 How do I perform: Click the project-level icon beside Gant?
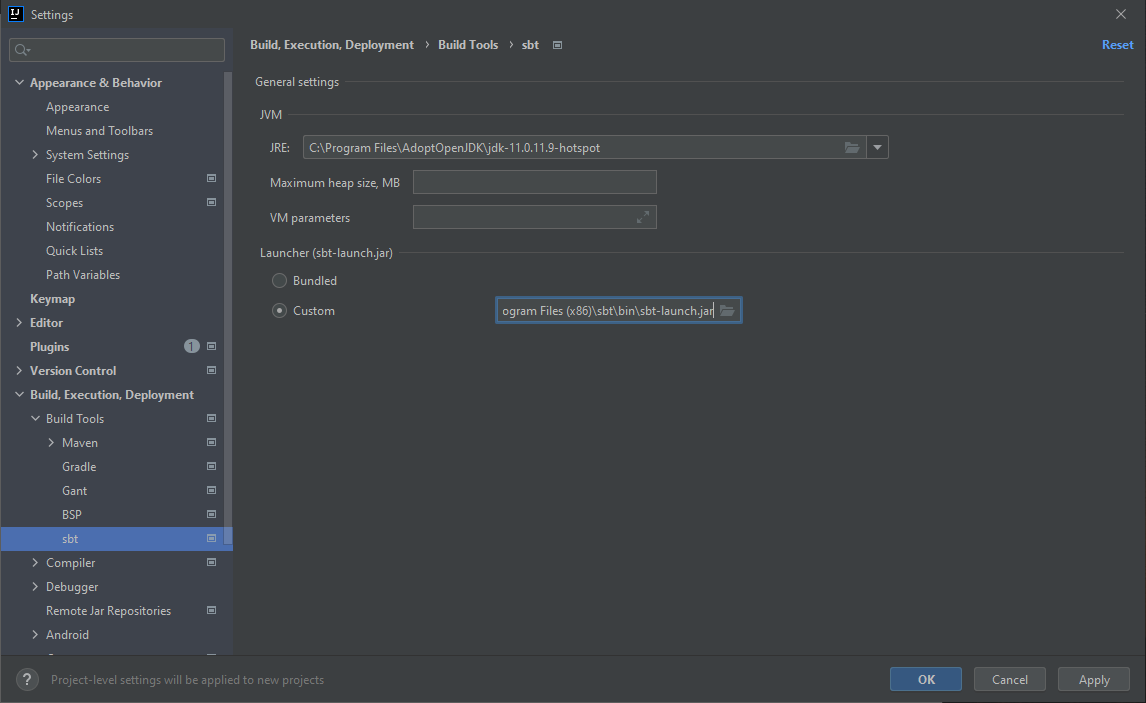[211, 490]
